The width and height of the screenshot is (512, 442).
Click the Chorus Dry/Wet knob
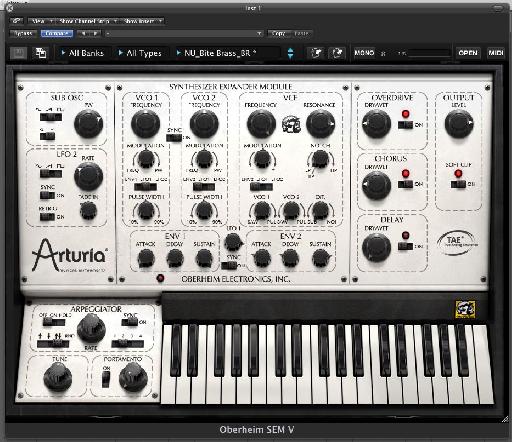coord(377,185)
